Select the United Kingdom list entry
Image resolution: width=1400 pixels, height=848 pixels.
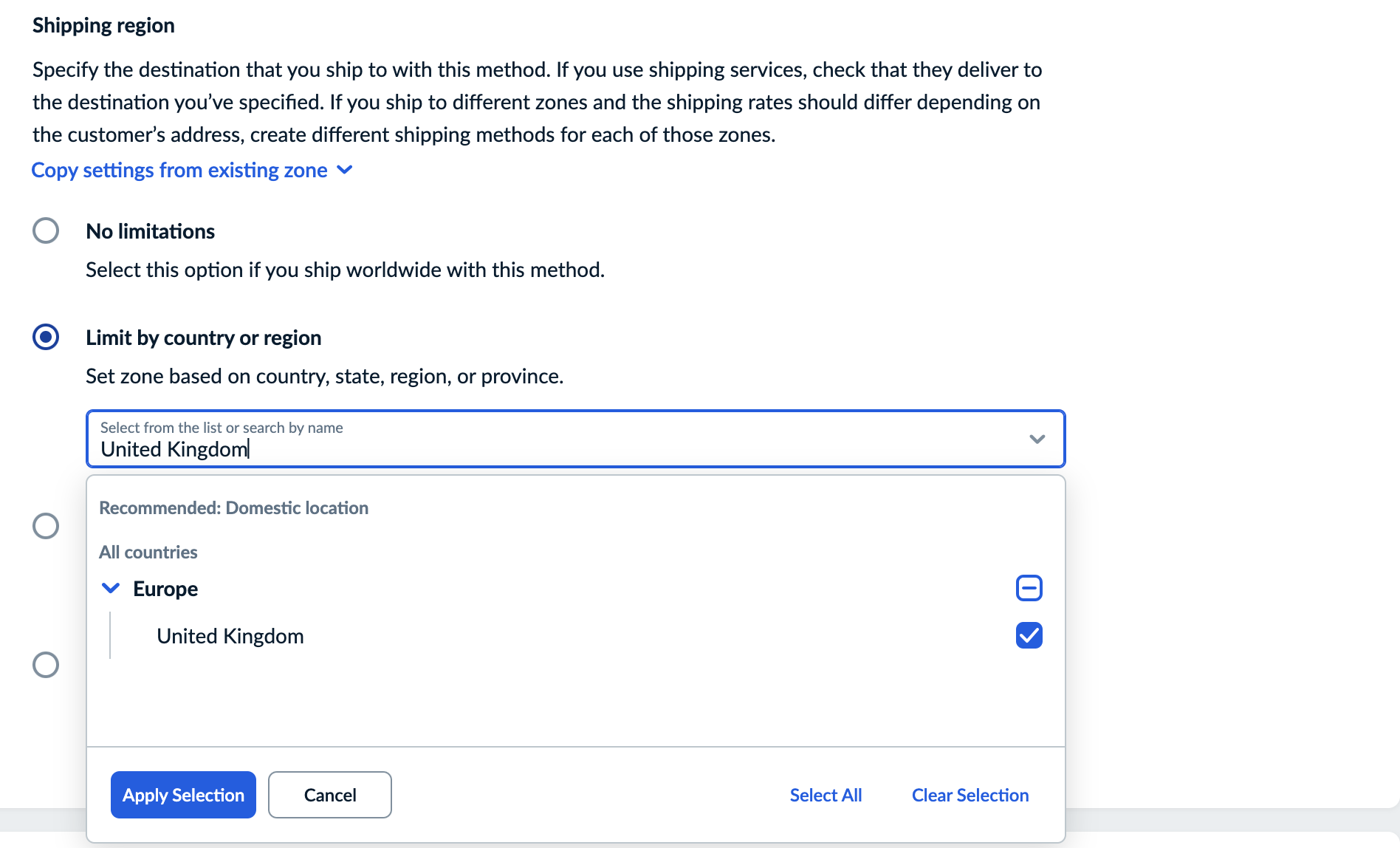(x=230, y=636)
